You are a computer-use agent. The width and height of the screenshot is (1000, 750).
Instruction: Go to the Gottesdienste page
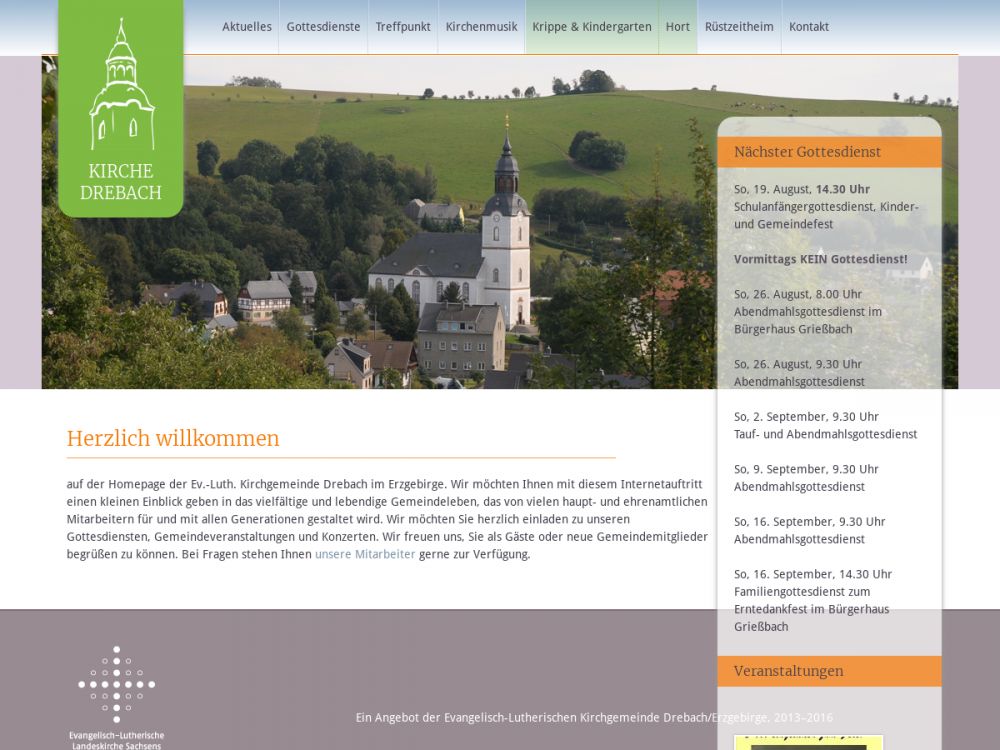(x=323, y=27)
